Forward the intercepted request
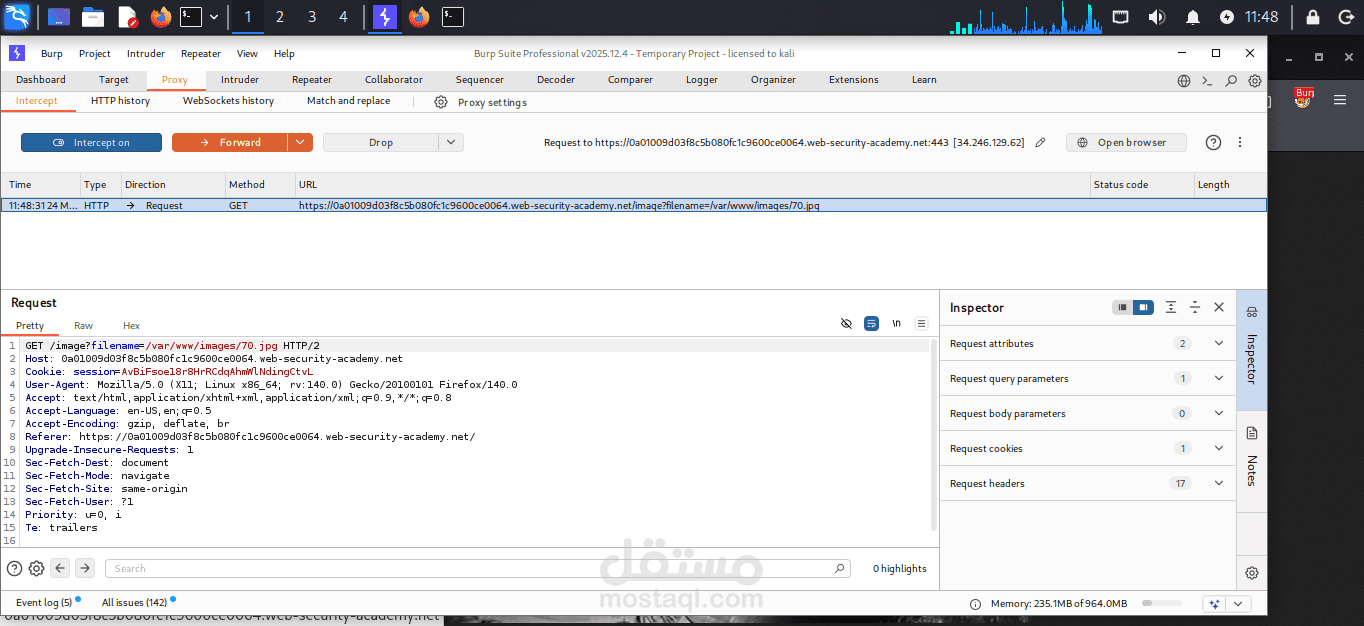Viewport: 1364px width, 626px height. pyautogui.click(x=230, y=143)
